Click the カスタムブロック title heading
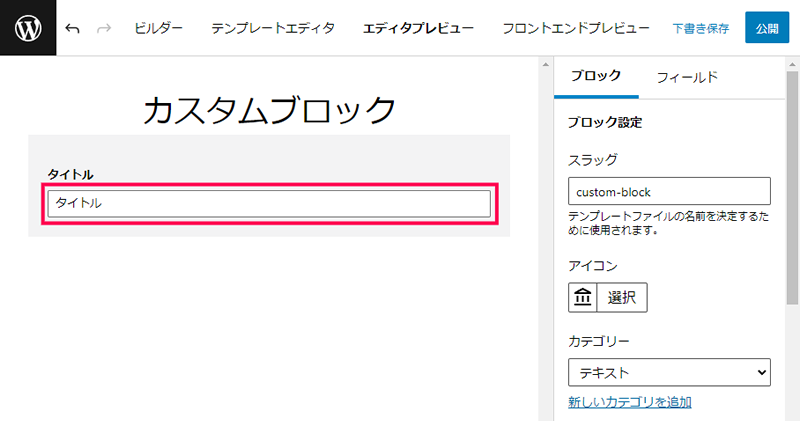 (269, 110)
